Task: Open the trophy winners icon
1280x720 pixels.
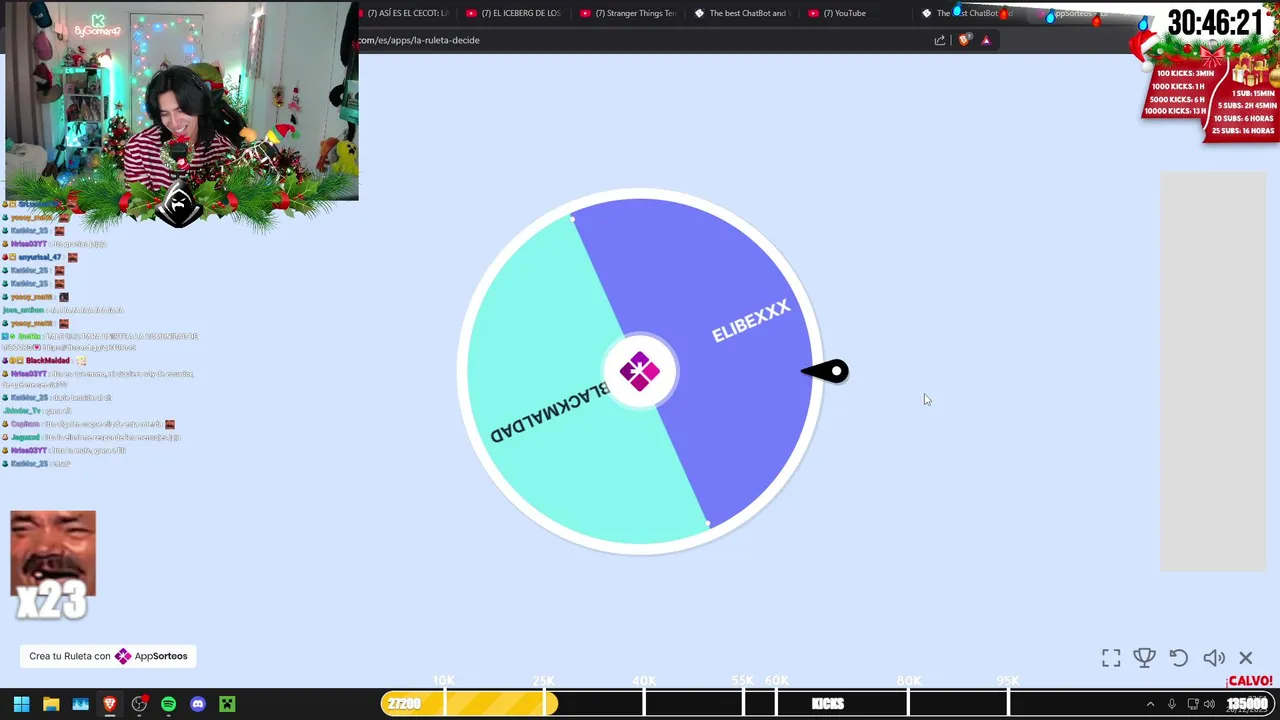Action: [x=1145, y=658]
